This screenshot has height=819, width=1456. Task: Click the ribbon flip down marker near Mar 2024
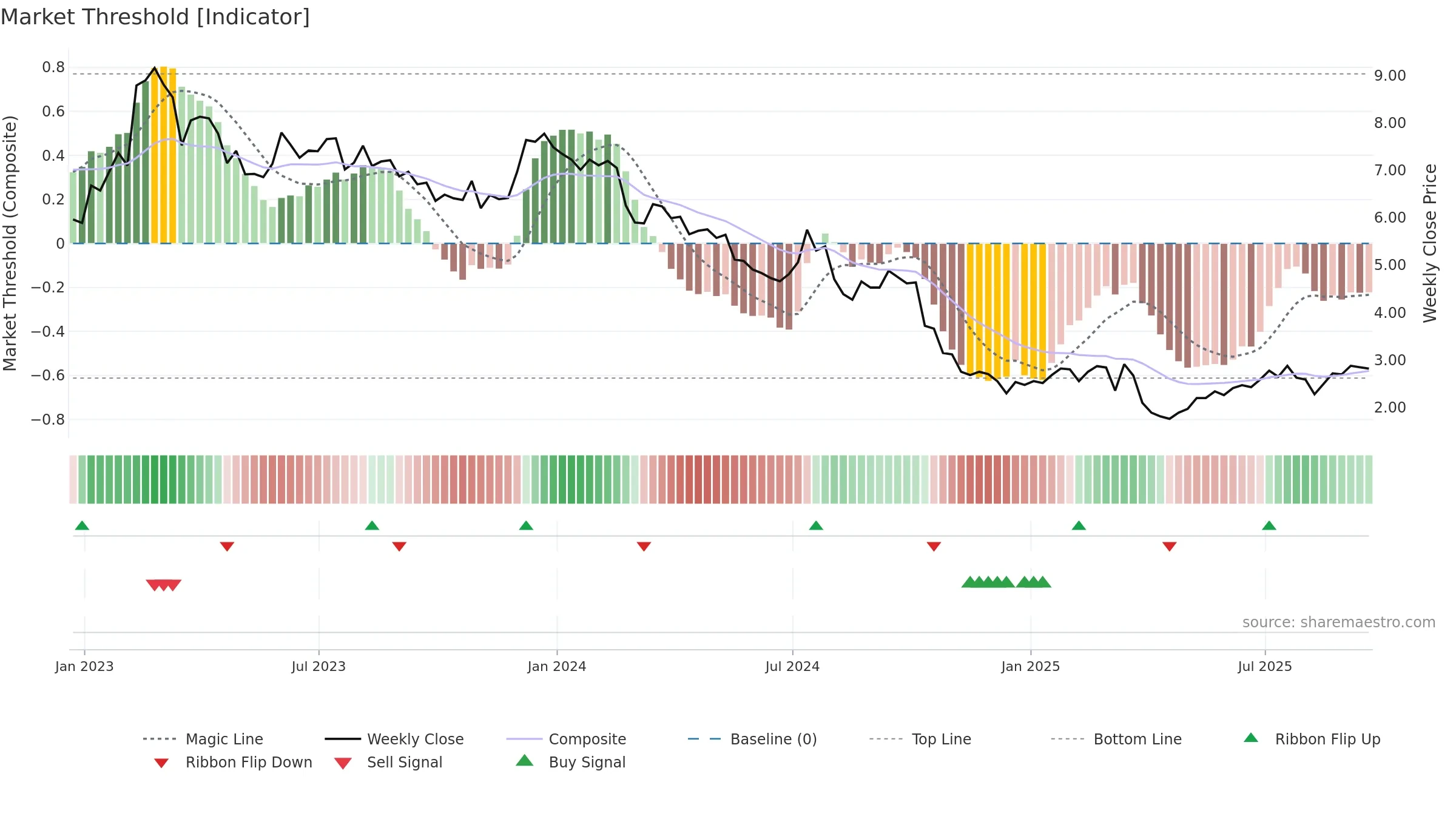pyautogui.click(x=644, y=547)
